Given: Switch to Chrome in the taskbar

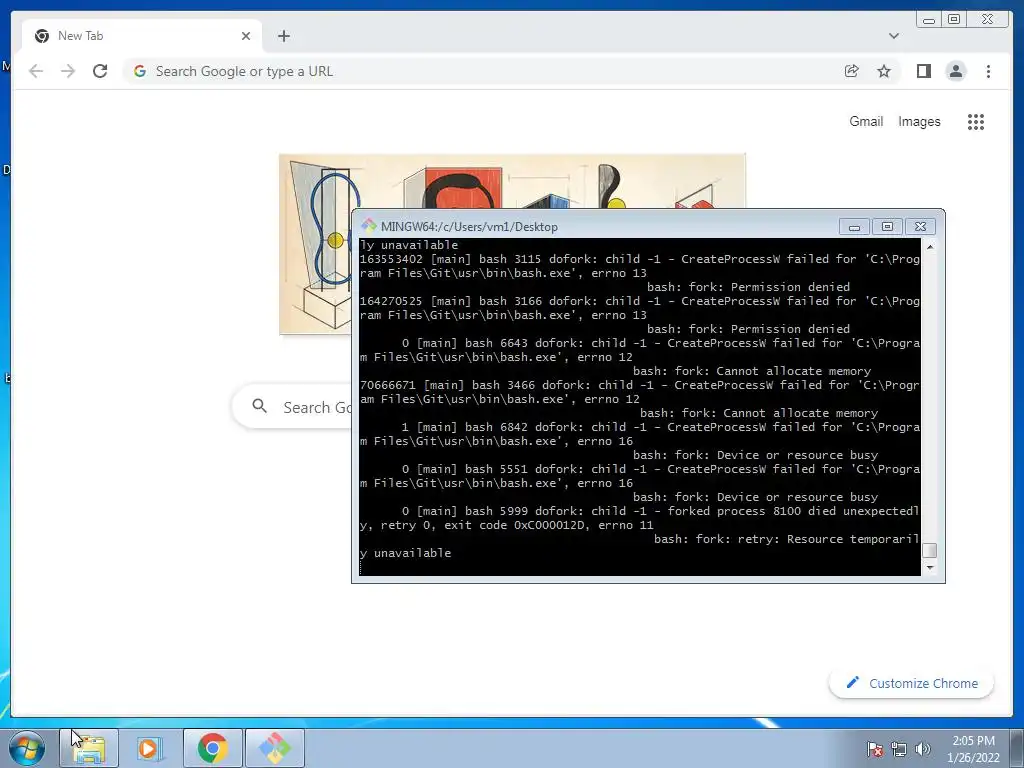Looking at the screenshot, I should tap(212, 748).
